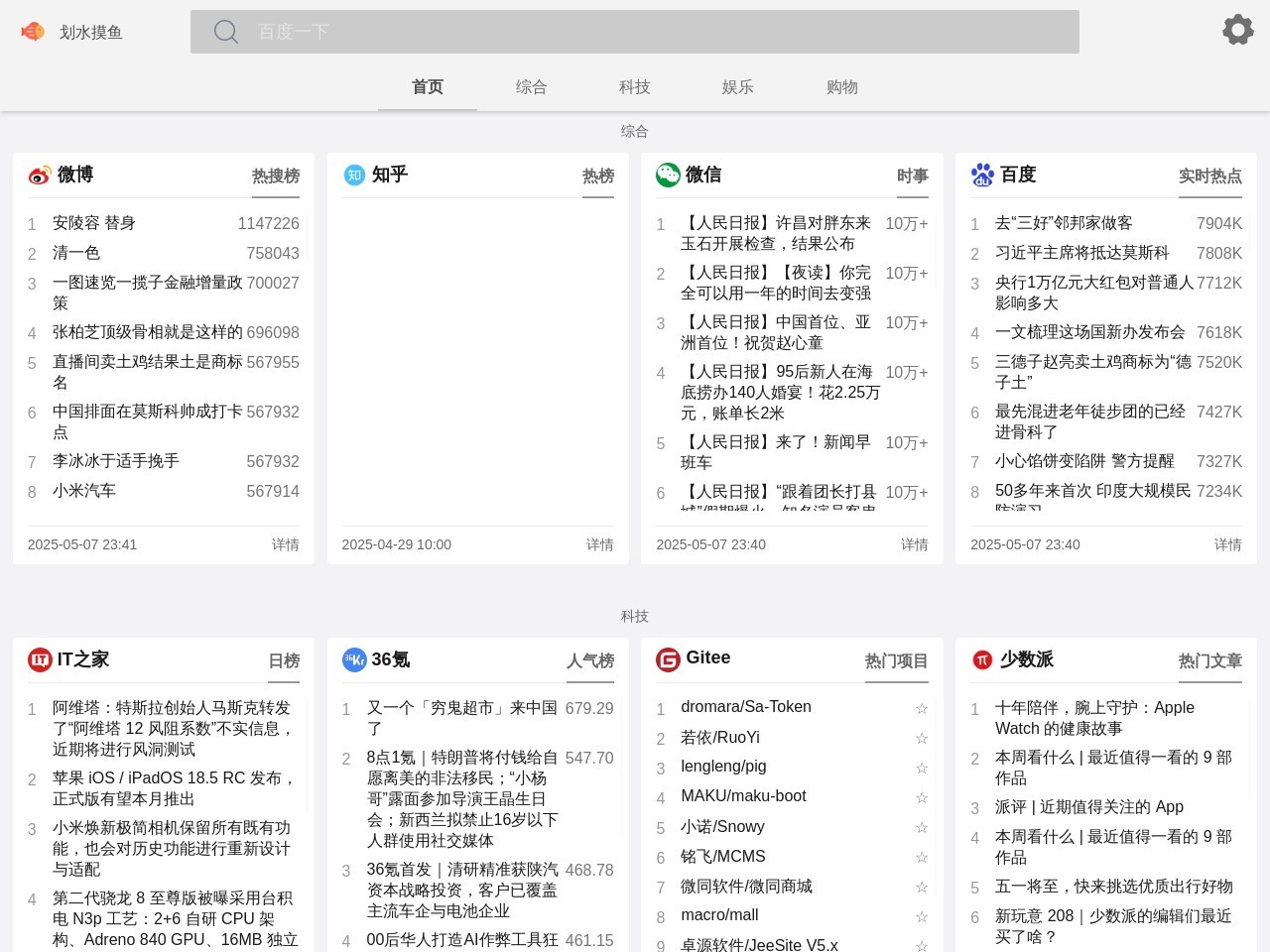Click the Gitee logo icon
This screenshot has height=952, width=1270.
point(668,659)
